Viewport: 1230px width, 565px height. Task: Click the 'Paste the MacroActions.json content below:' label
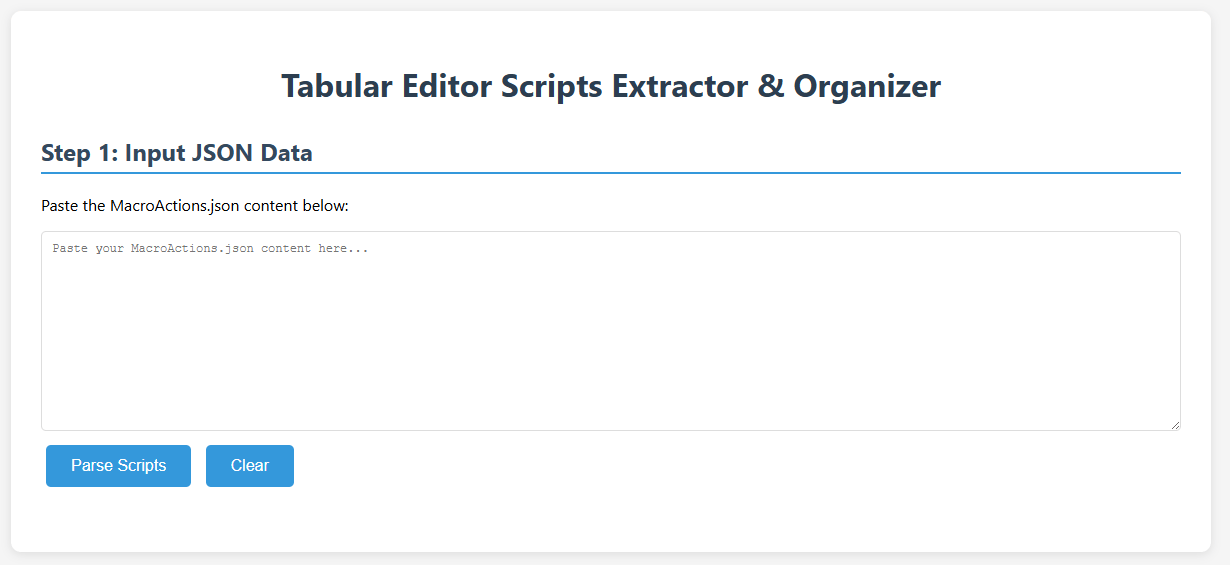(x=195, y=206)
